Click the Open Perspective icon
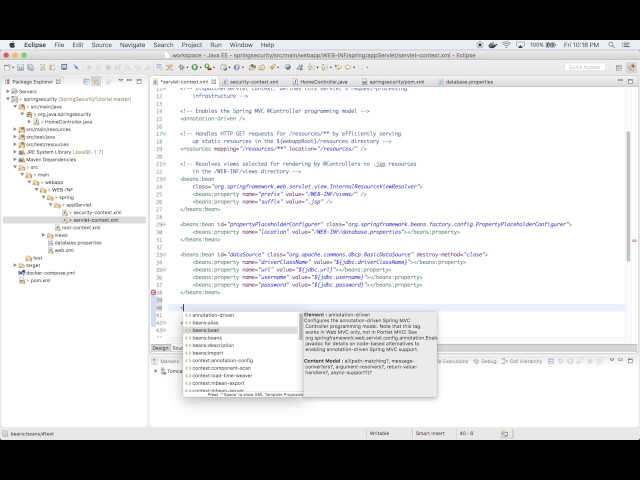 [x=619, y=67]
